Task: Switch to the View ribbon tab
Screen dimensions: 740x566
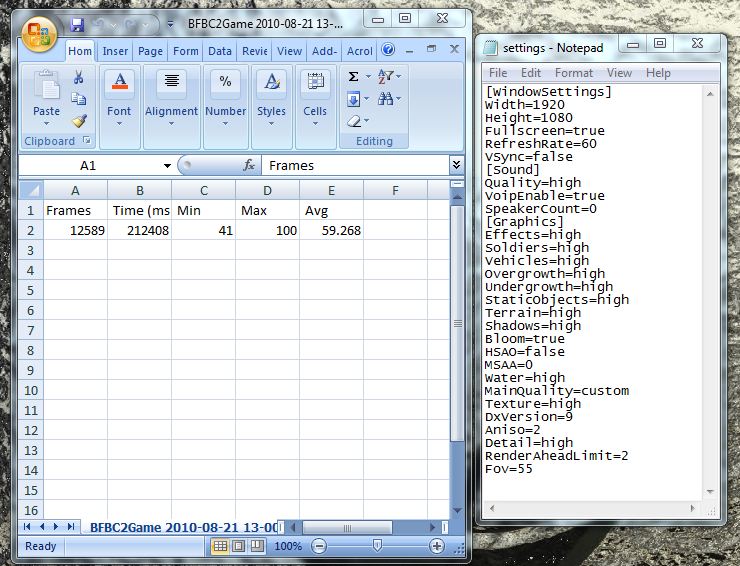Action: [289, 51]
